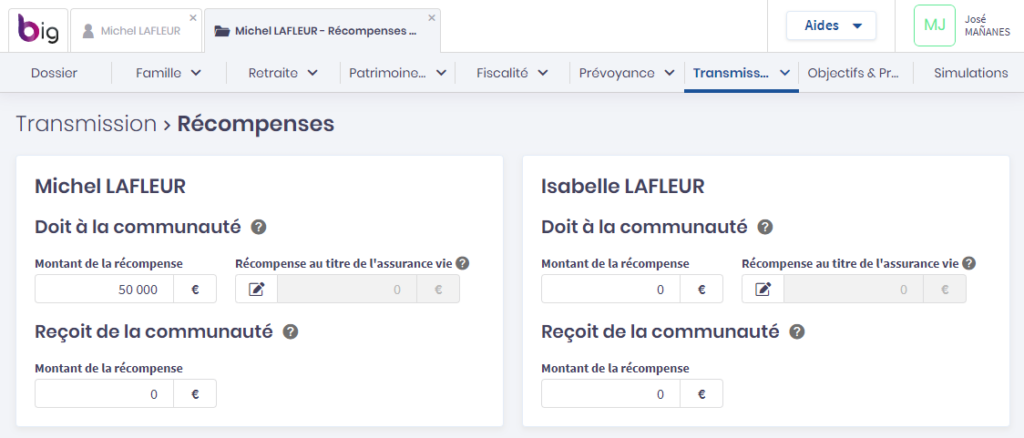Show help for Michel's Reçoit de la communauté
The height and width of the screenshot is (438, 1024).
click(x=291, y=332)
